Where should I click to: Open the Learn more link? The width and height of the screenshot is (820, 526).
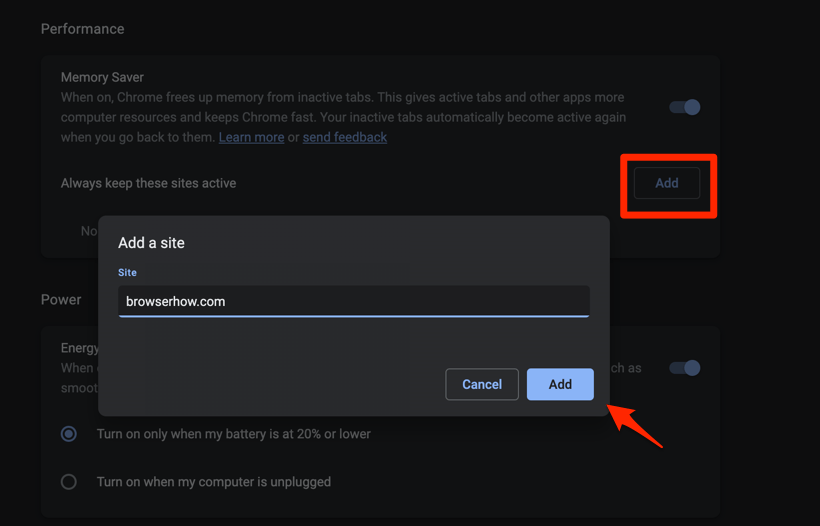[251, 137]
